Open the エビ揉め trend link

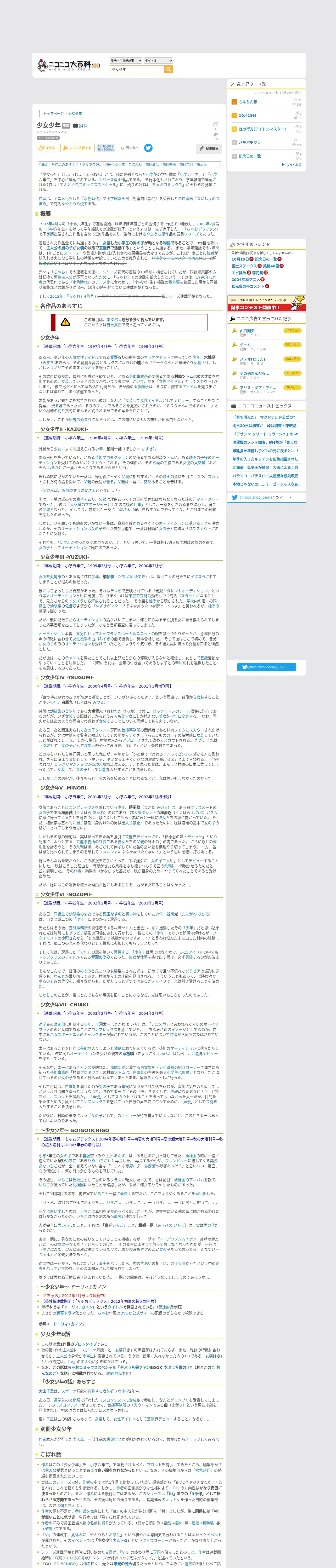(x=238, y=273)
